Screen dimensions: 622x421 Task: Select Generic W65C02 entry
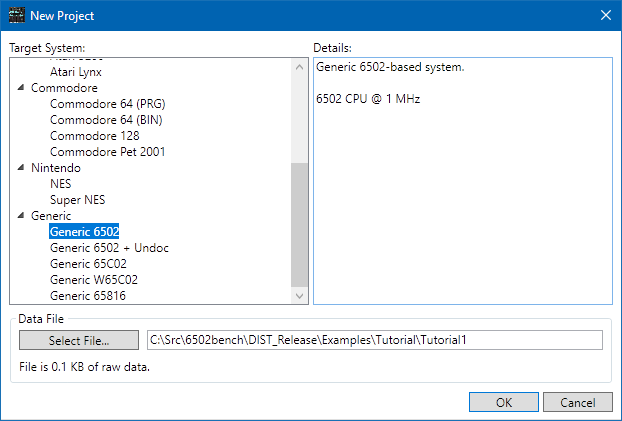pos(94,280)
